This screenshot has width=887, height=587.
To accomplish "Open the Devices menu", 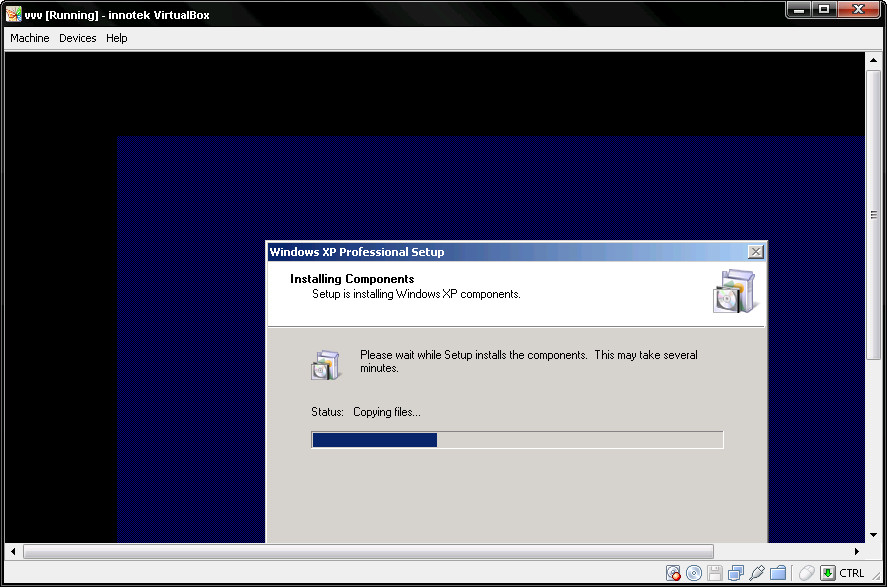I will [x=77, y=38].
